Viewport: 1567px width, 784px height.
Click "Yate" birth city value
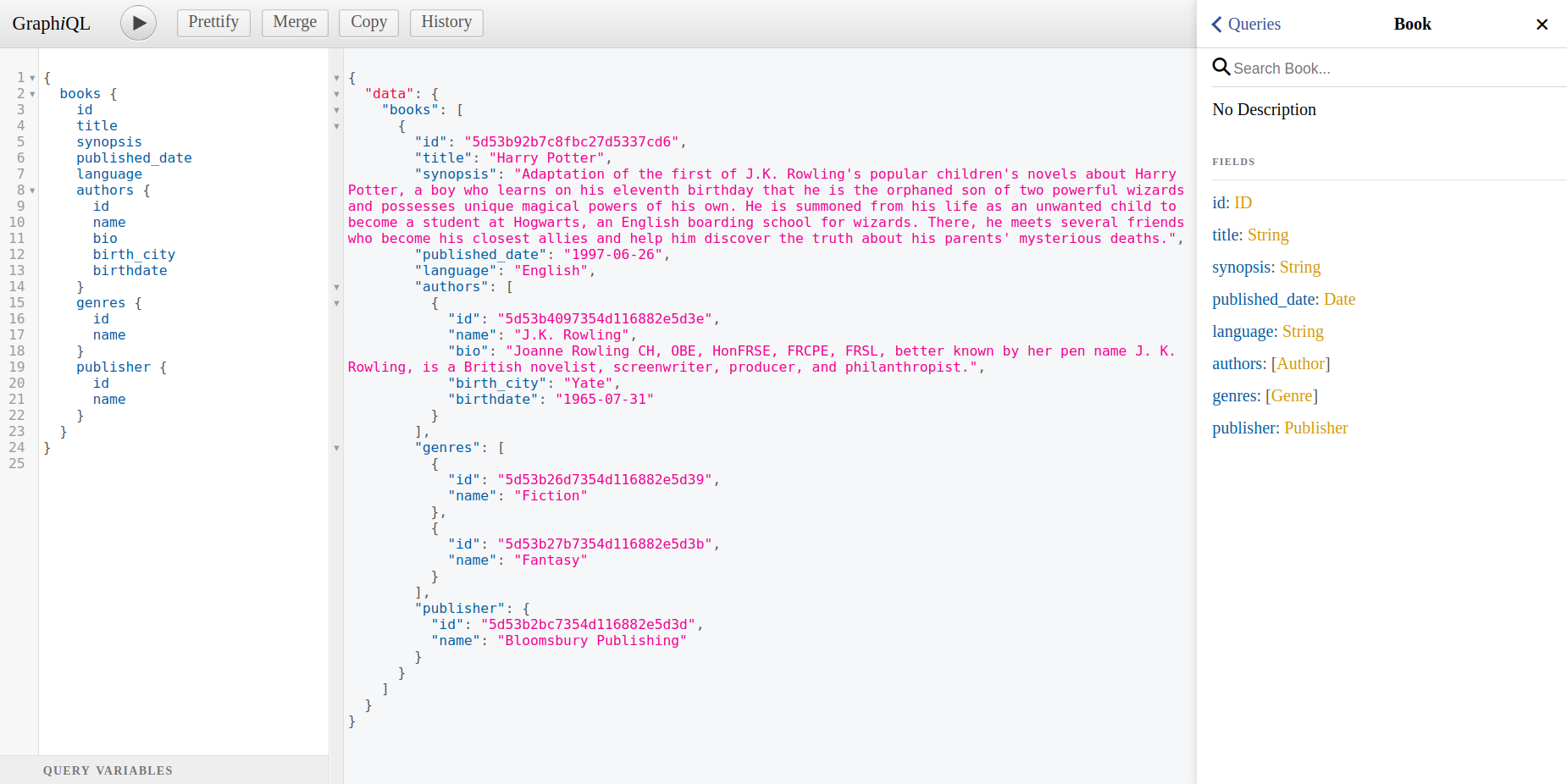pos(588,384)
